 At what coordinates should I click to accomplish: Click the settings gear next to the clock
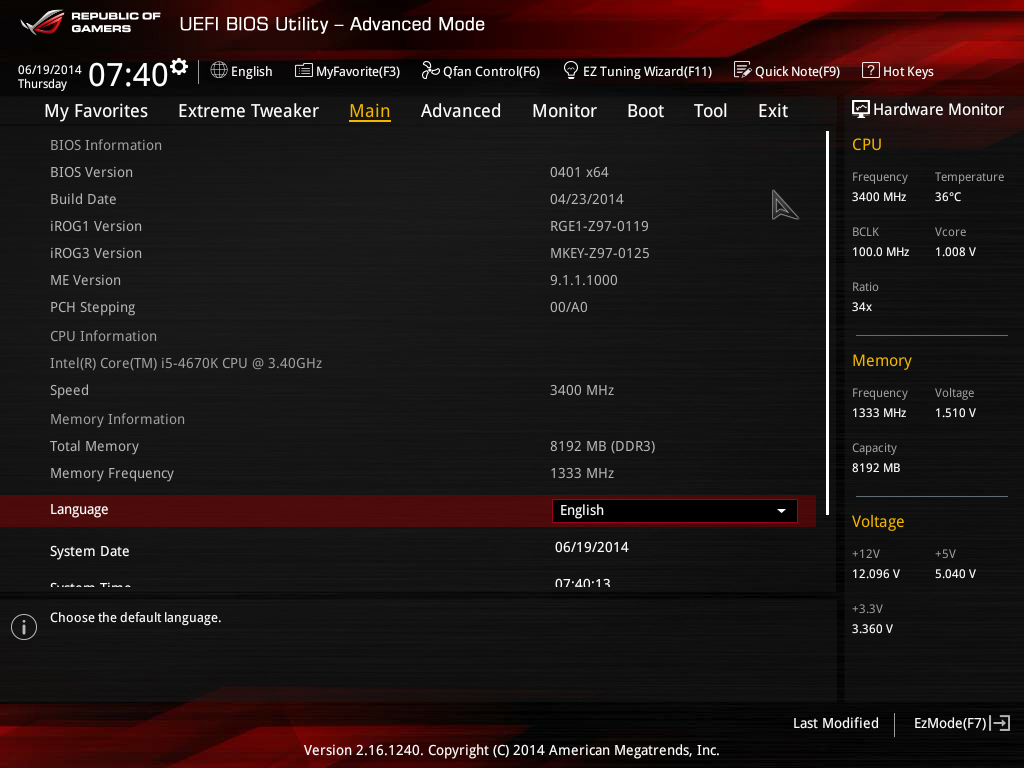(x=179, y=67)
